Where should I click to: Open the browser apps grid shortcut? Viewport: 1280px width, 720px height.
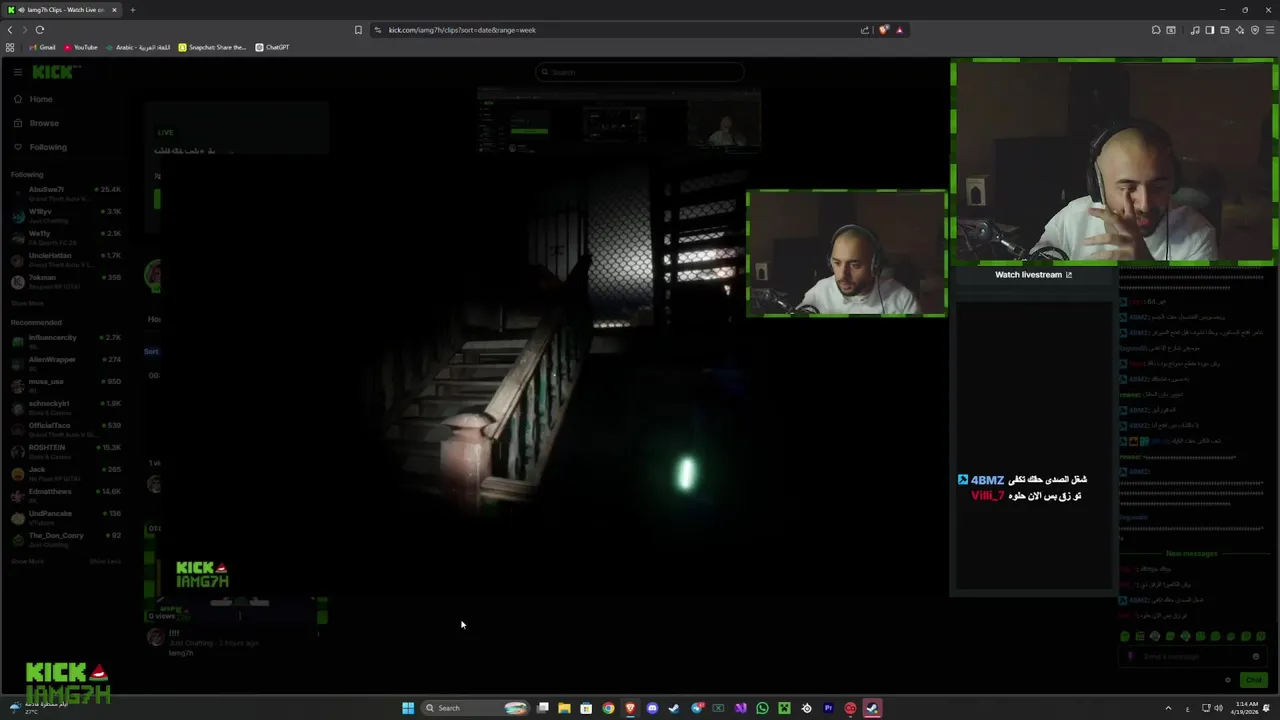pos(10,47)
